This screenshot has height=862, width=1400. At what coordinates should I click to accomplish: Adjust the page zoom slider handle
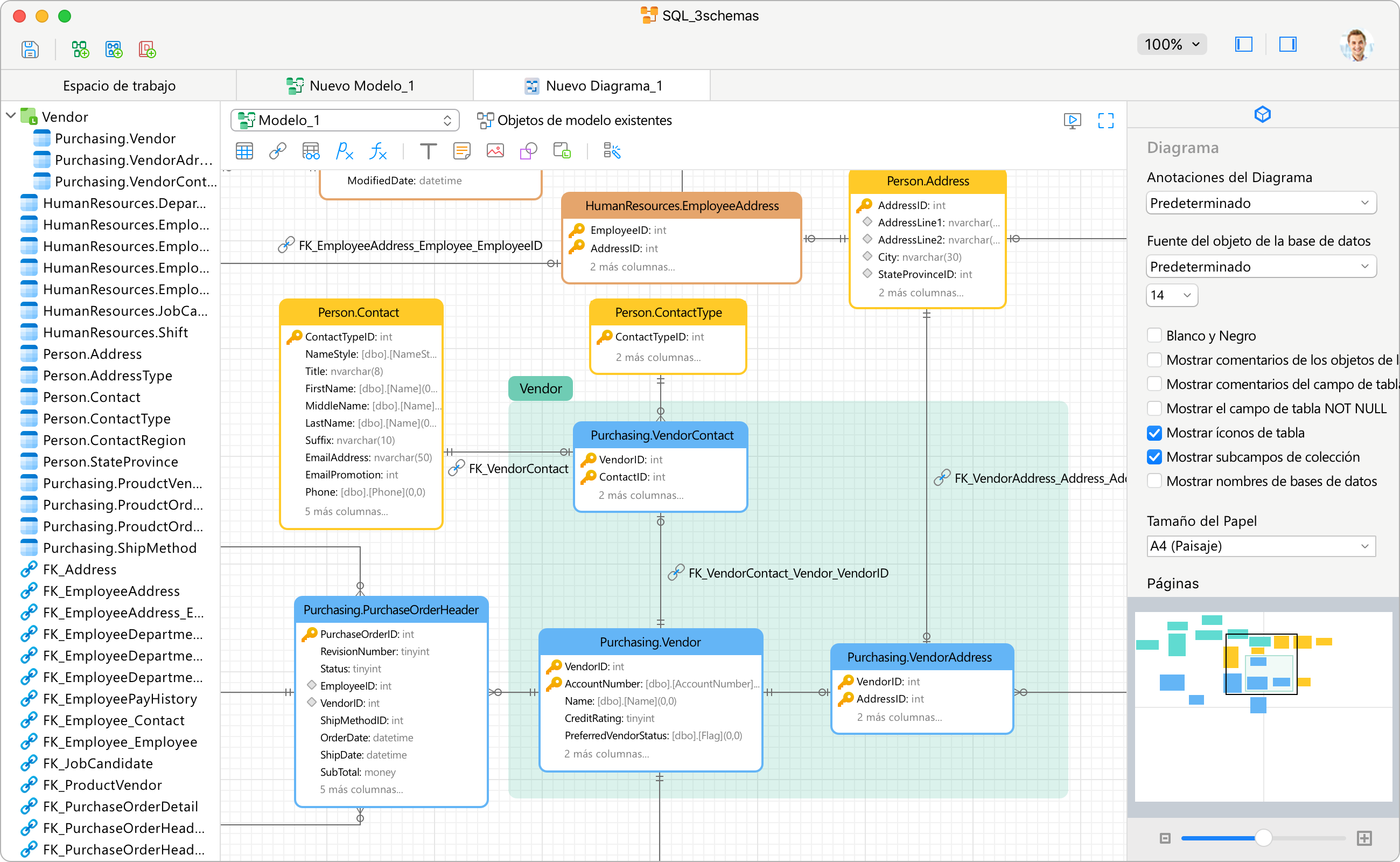1263,838
